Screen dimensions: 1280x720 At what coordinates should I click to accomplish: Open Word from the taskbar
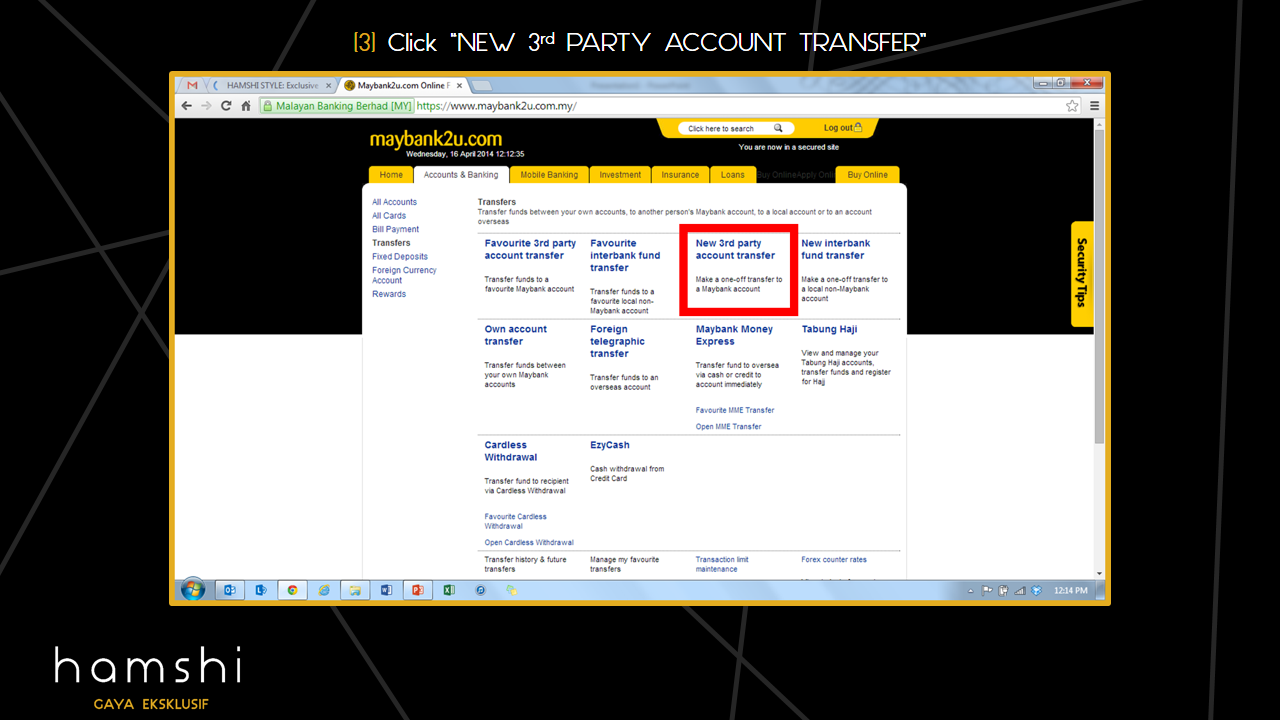[x=386, y=590]
